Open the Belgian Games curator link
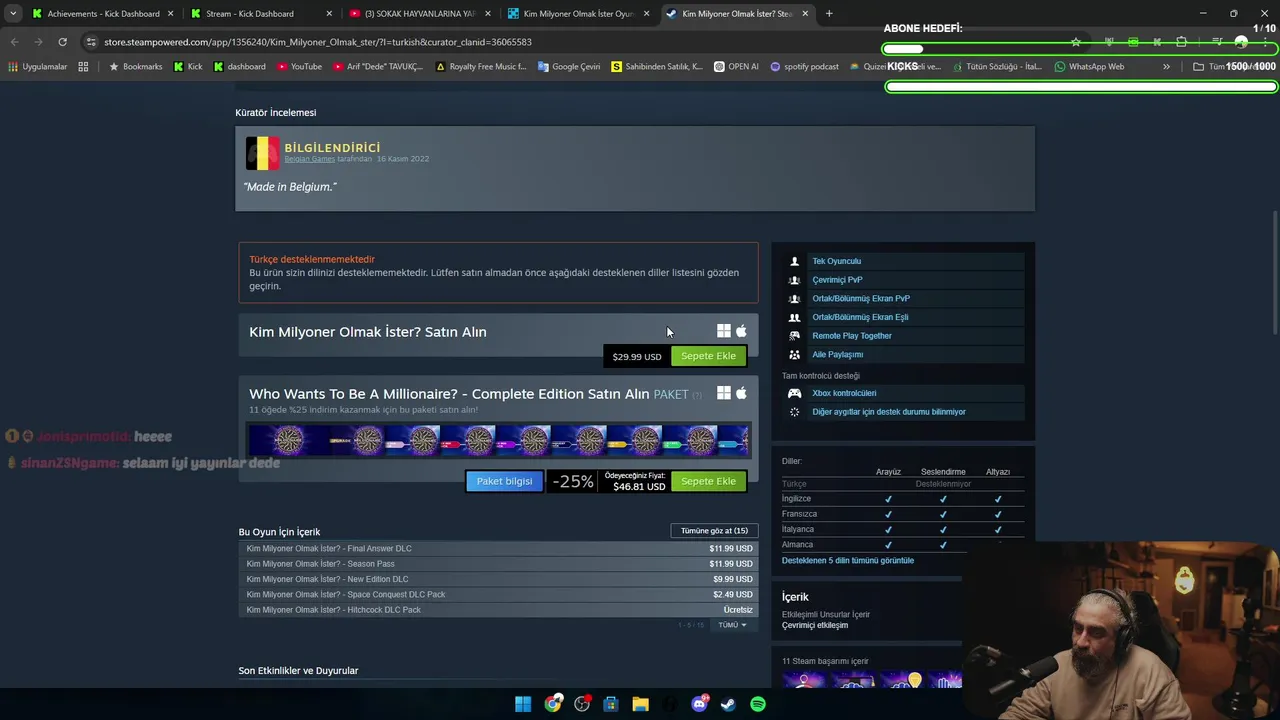1280x720 pixels. click(x=309, y=159)
